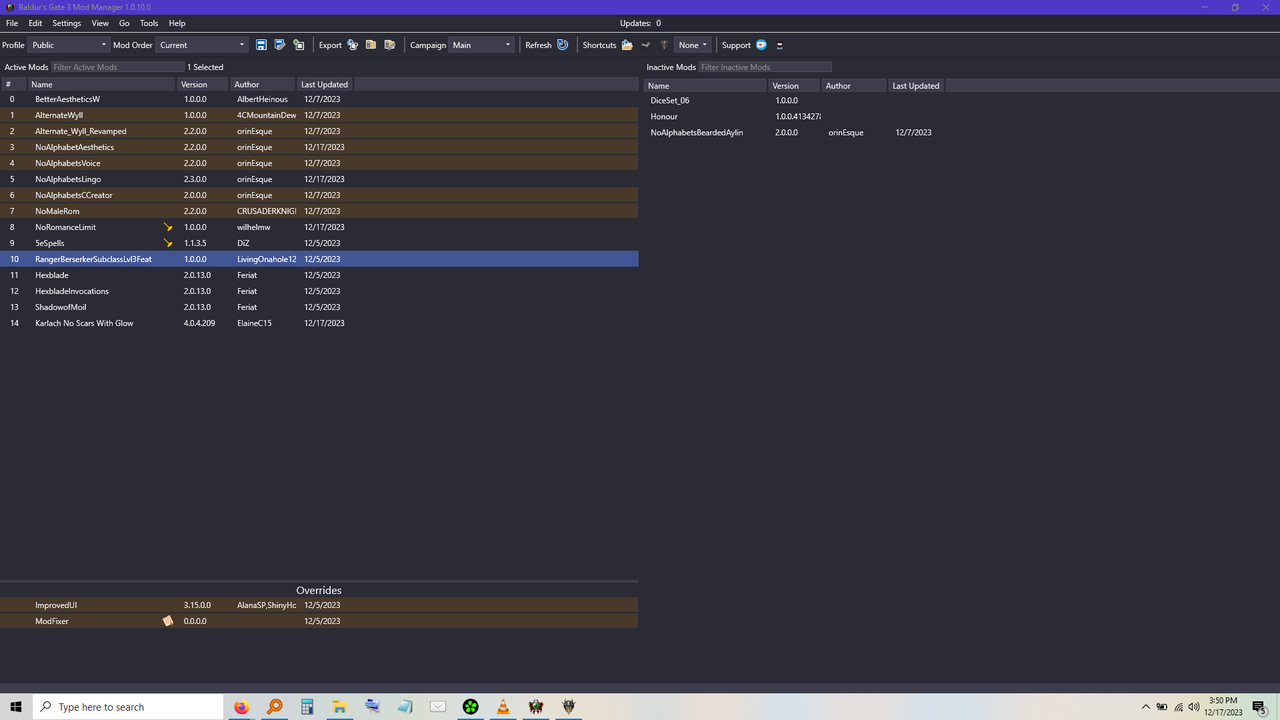Image resolution: width=1280 pixels, height=720 pixels.
Task: Sort active mods by Last Updated header
Action: coord(326,85)
